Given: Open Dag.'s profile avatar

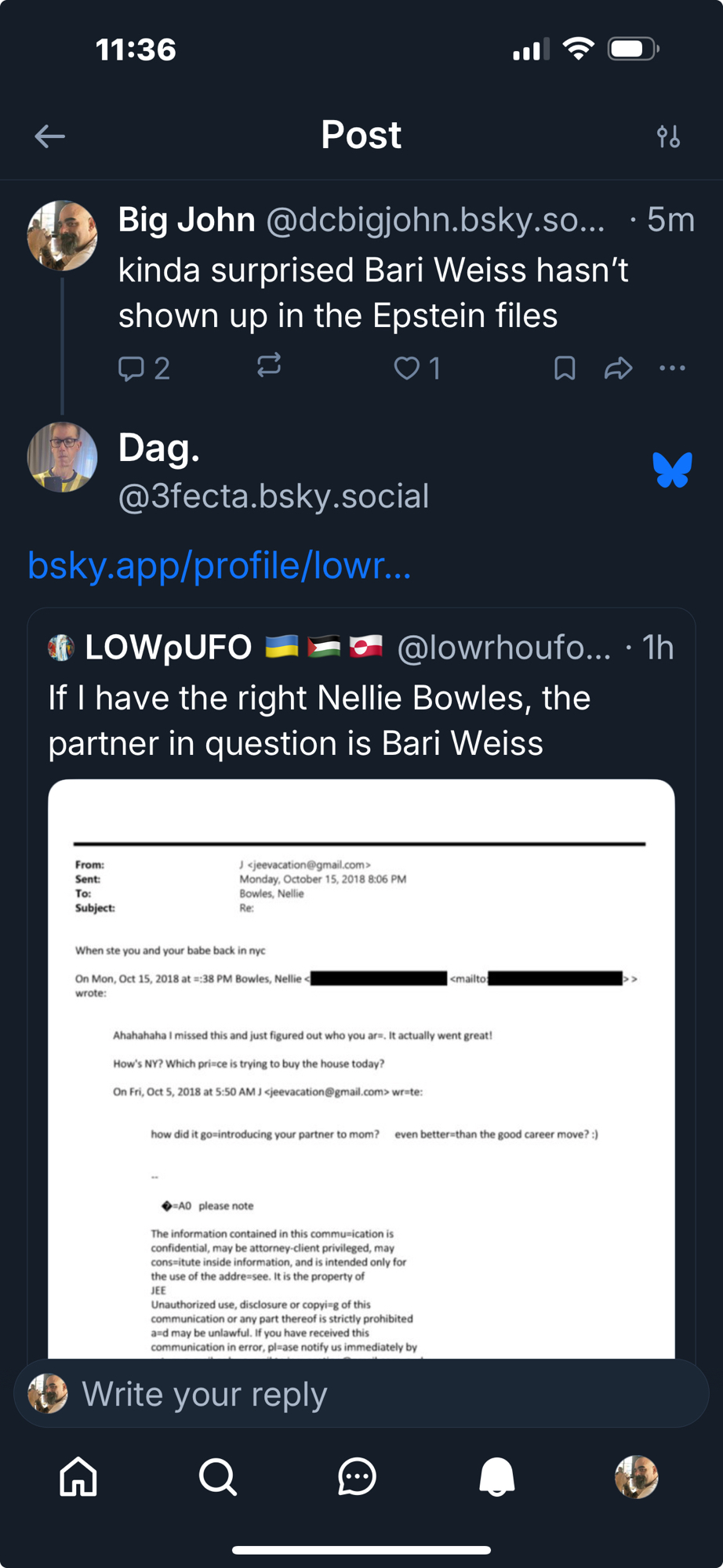Looking at the screenshot, I should click(x=62, y=457).
